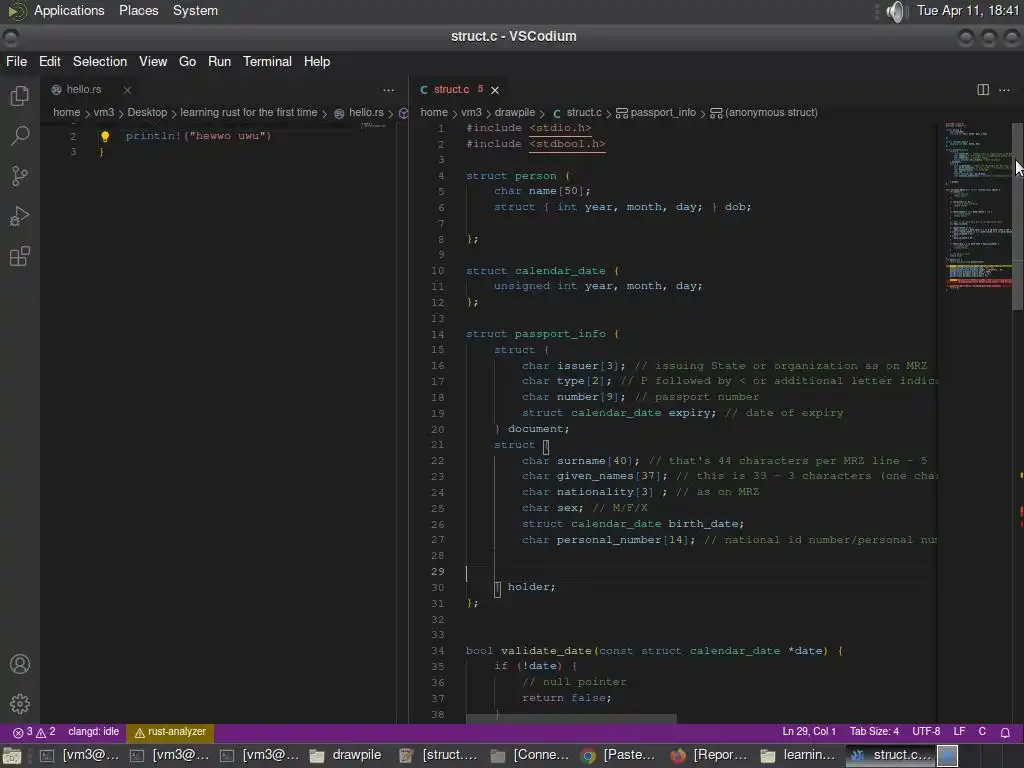
Task: Open the Terminal menu
Action: (x=267, y=61)
